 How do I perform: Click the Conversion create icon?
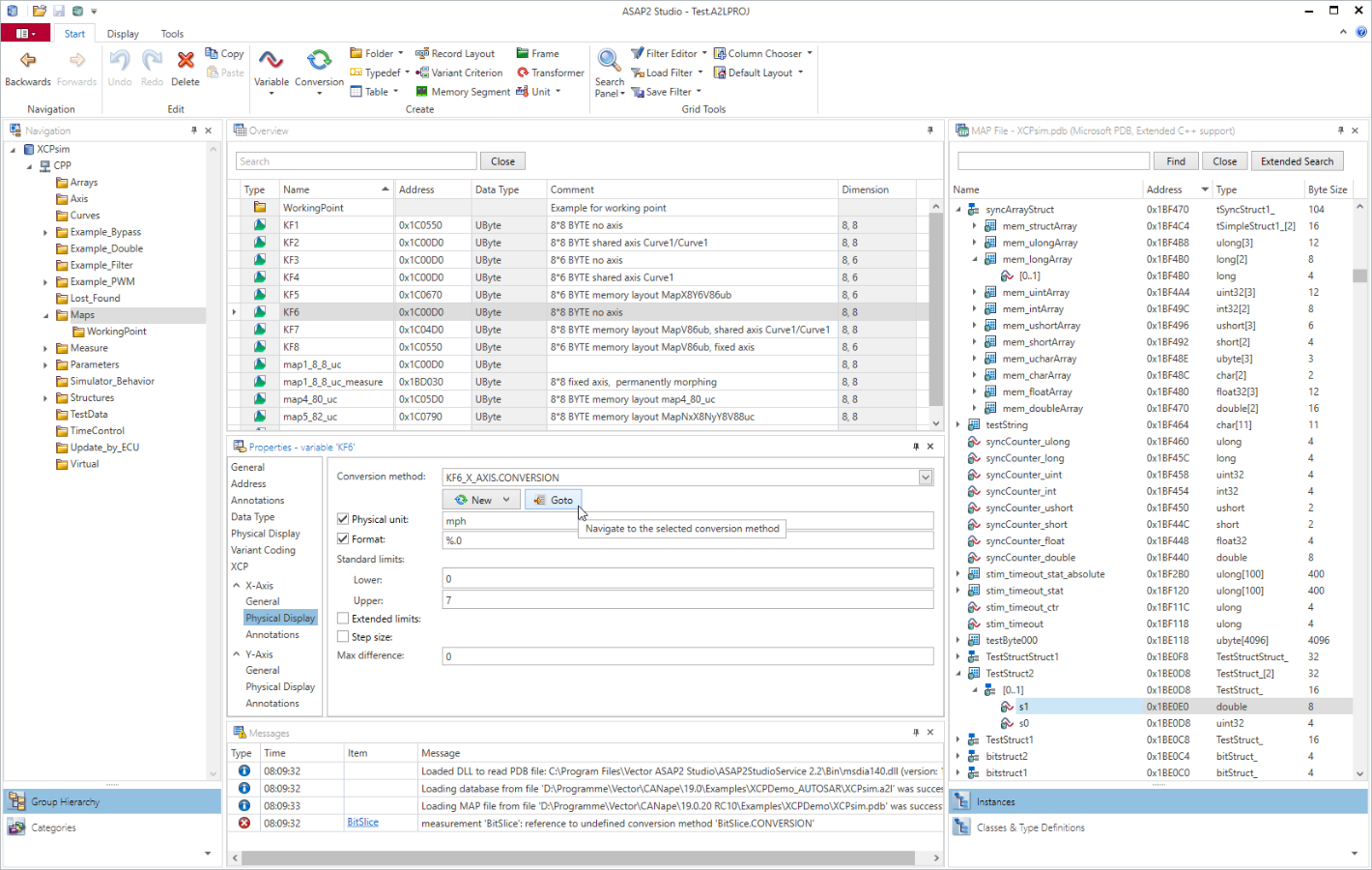pos(319,60)
